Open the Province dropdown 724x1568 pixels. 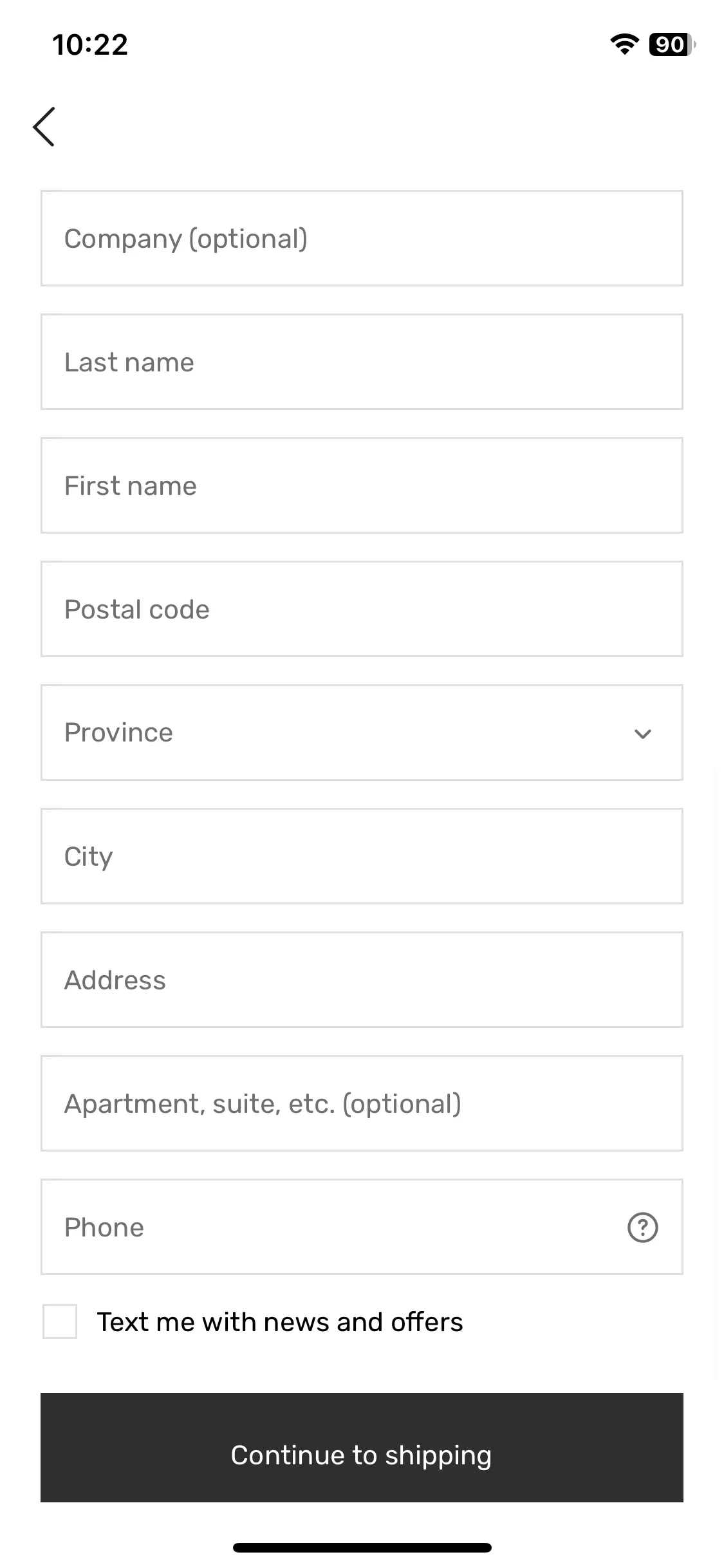[x=362, y=733]
